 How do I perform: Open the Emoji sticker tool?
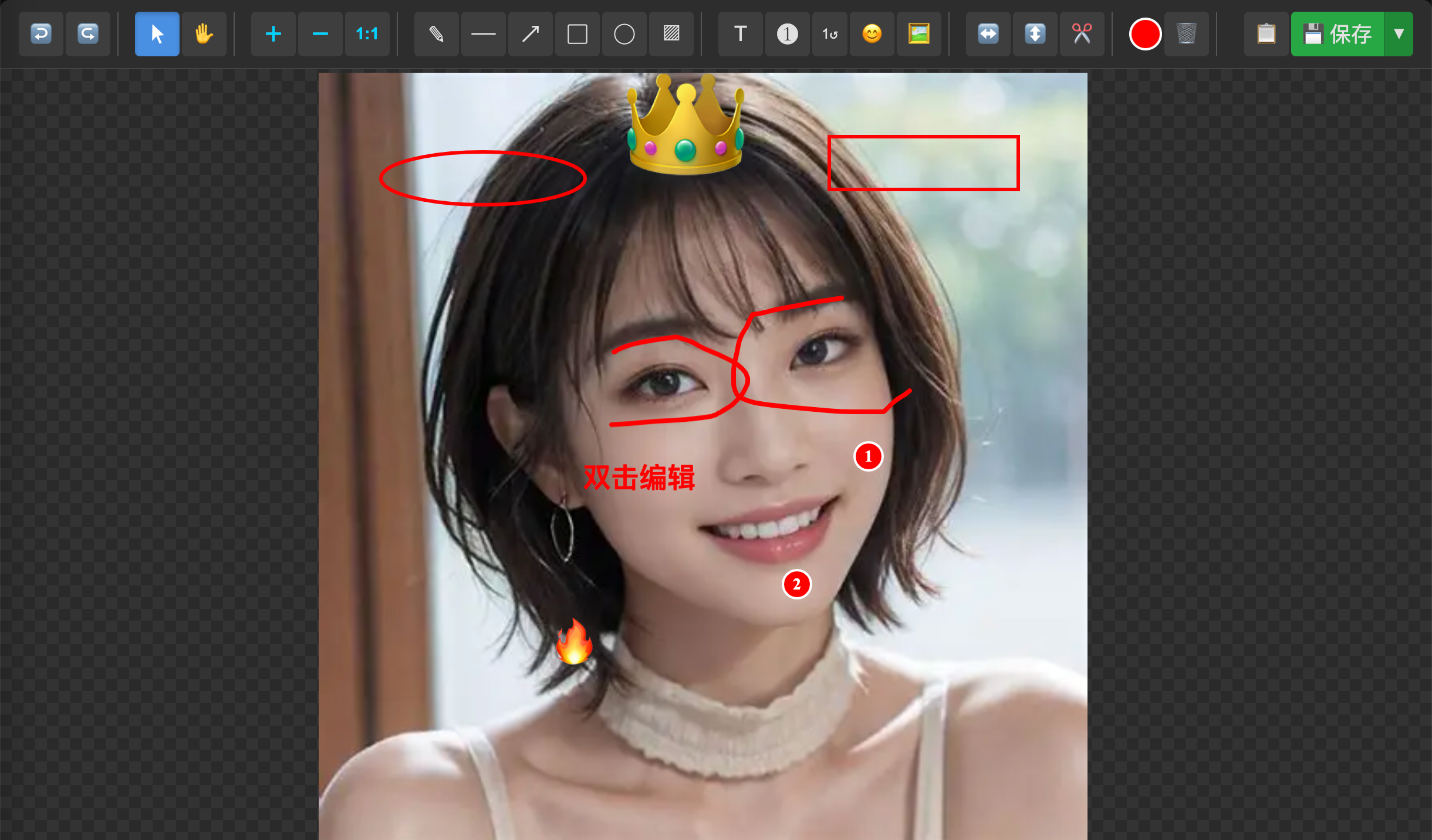click(872, 34)
